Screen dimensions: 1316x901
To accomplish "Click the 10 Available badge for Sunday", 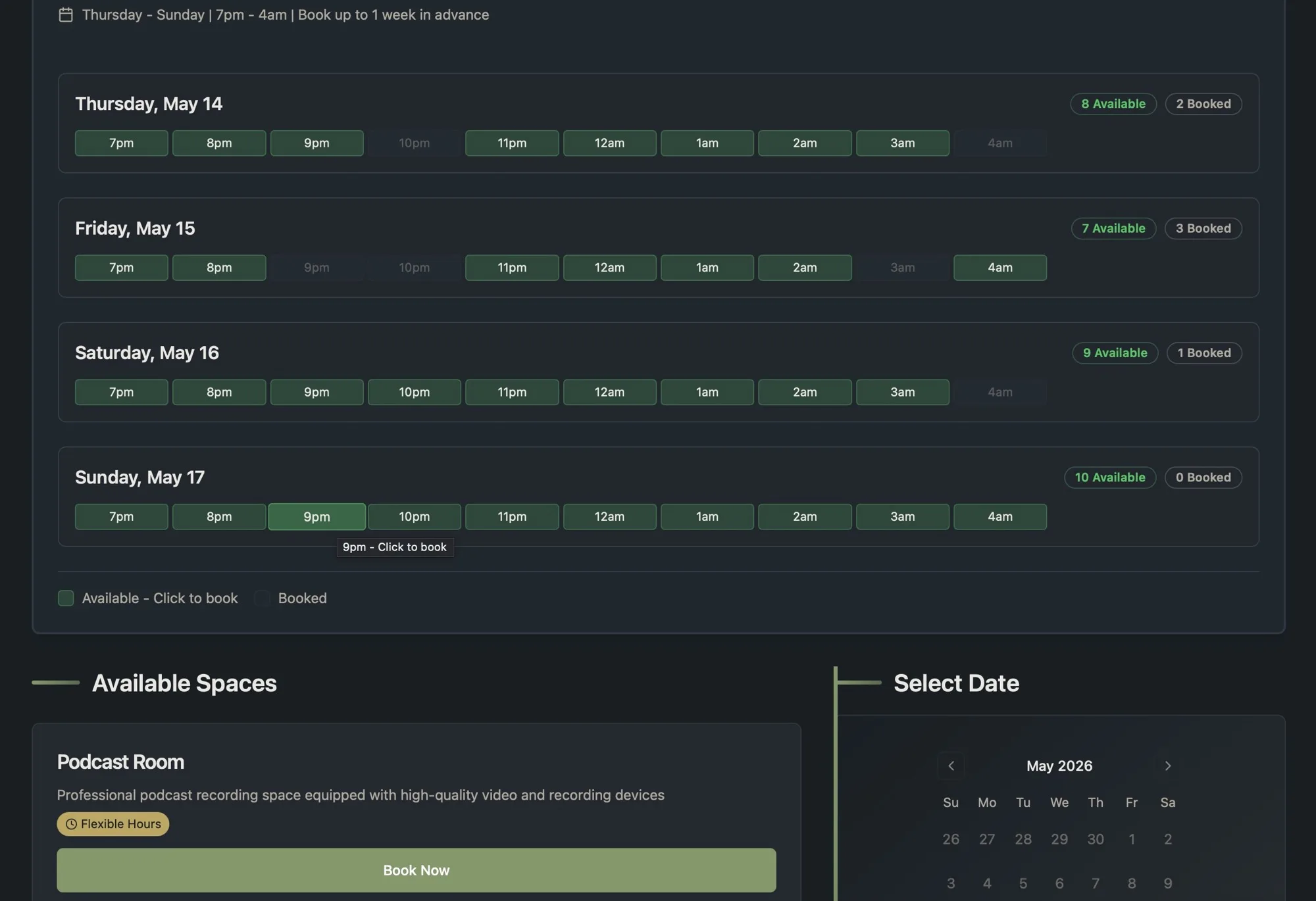I will [1110, 477].
